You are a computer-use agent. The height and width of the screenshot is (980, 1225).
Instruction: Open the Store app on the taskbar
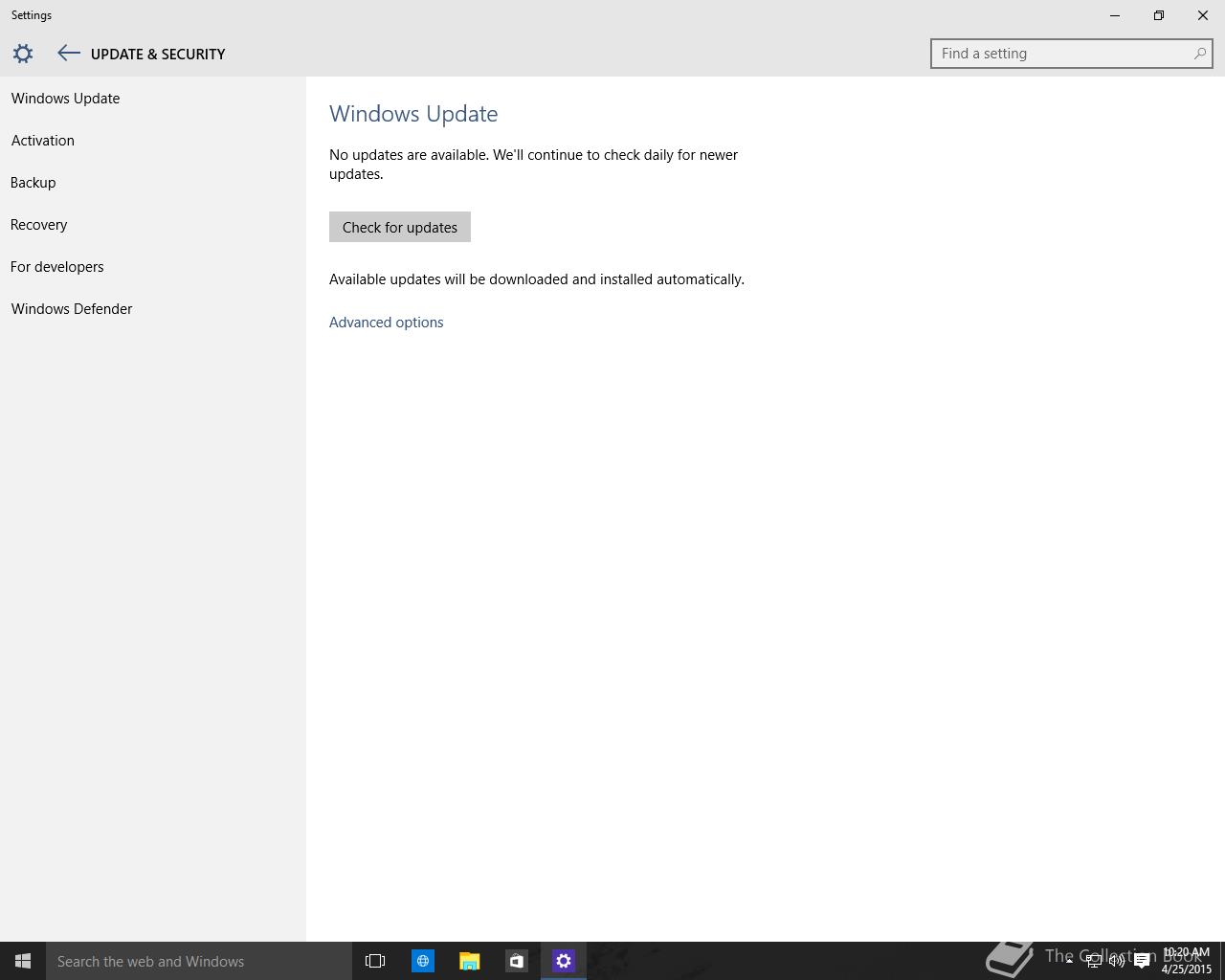coord(516,961)
